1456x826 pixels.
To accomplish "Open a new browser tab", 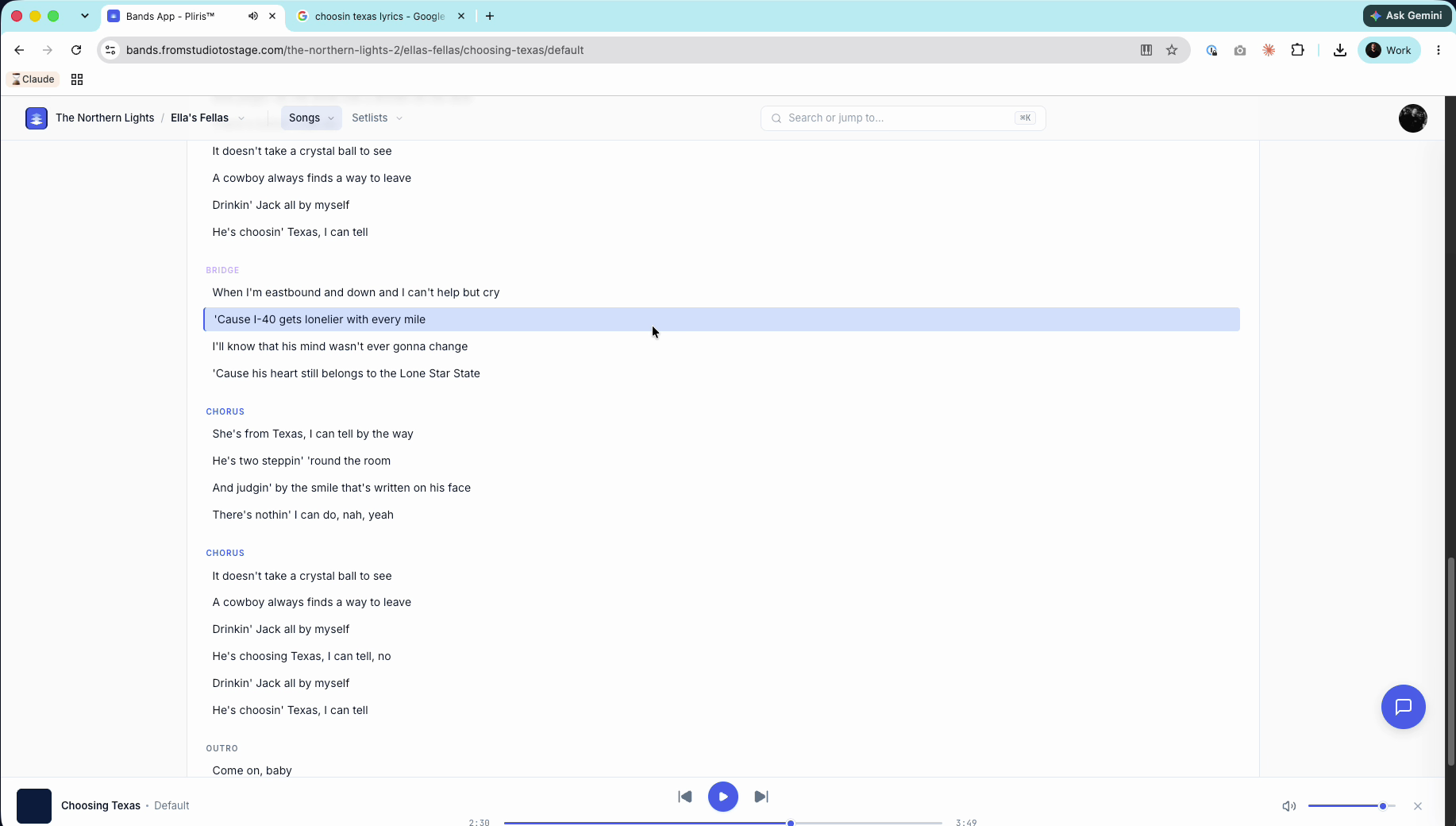I will (x=490, y=16).
